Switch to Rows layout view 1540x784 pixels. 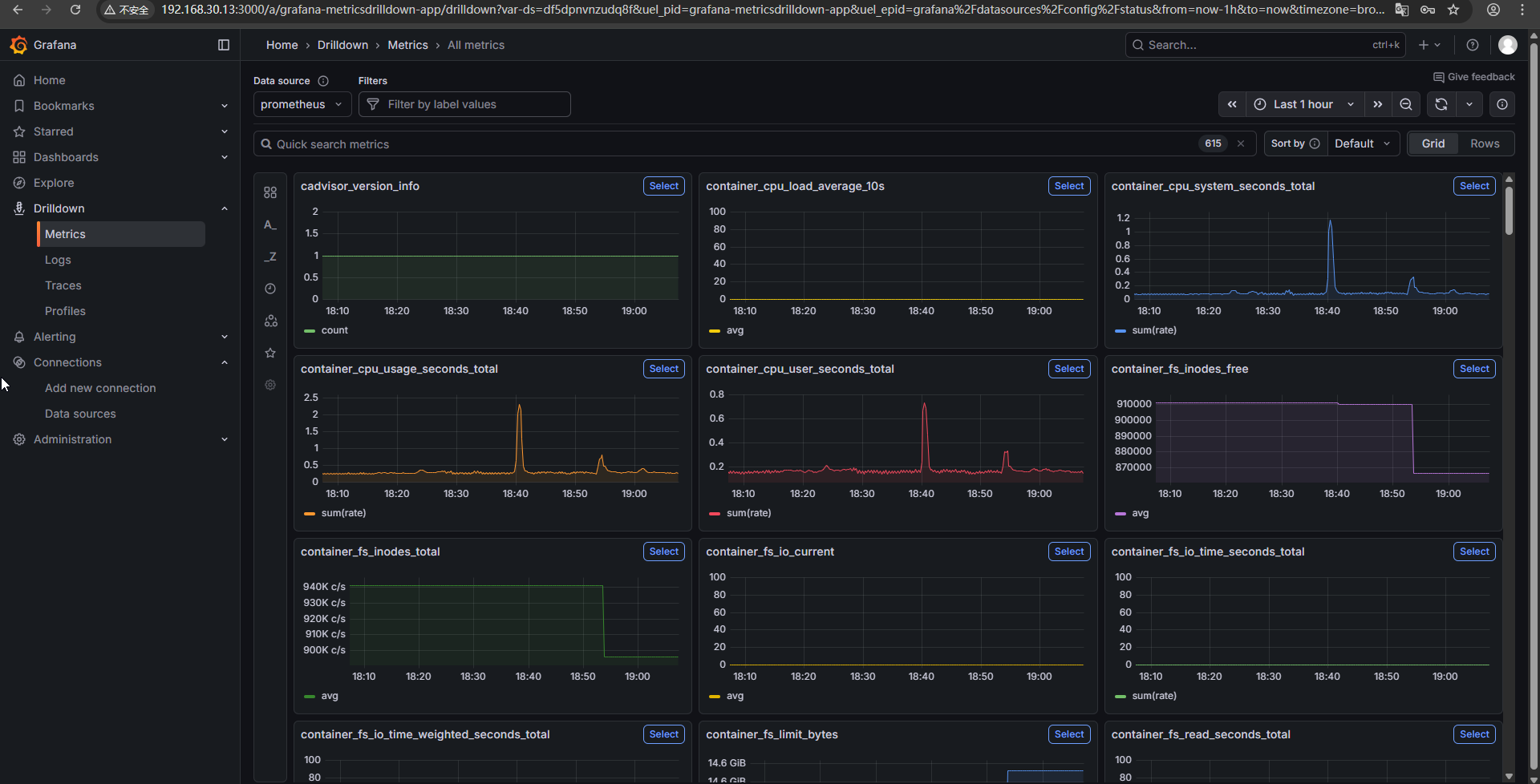1485,143
